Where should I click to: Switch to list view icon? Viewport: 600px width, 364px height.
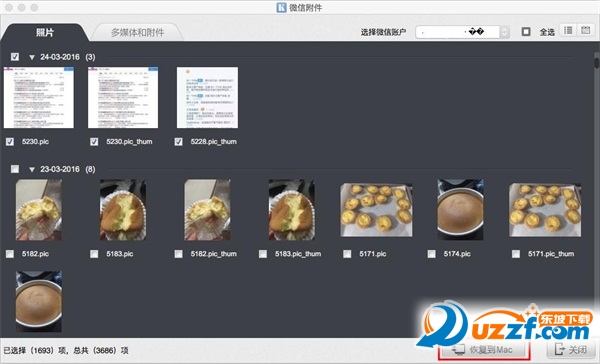[x=568, y=30]
